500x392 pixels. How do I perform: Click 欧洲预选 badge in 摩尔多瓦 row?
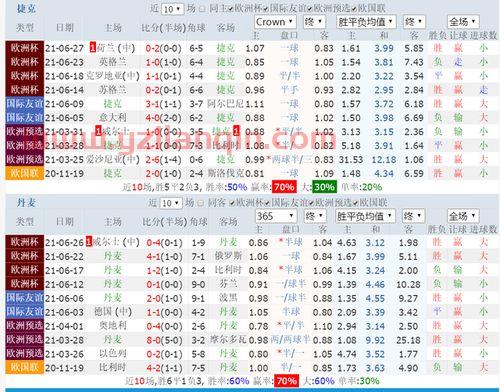pos(25,340)
